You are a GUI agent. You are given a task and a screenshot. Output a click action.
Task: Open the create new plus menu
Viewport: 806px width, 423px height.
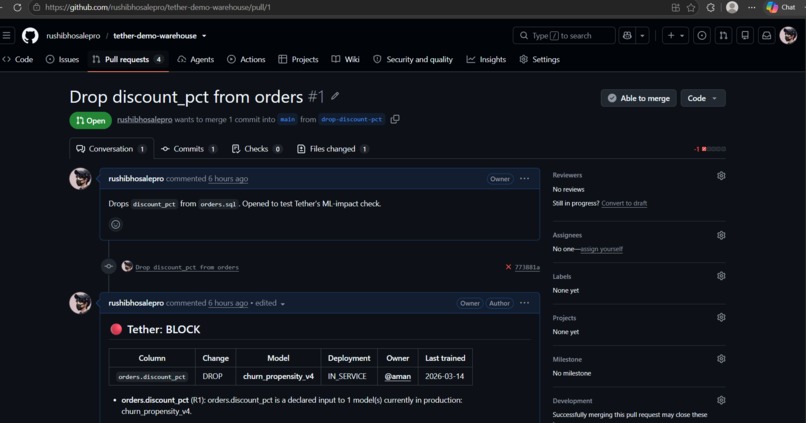click(x=675, y=35)
